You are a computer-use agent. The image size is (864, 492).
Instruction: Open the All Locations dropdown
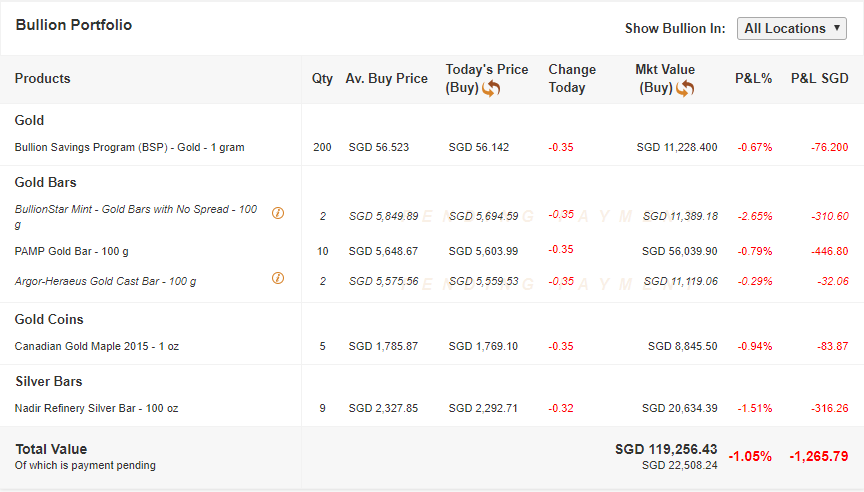(793, 28)
